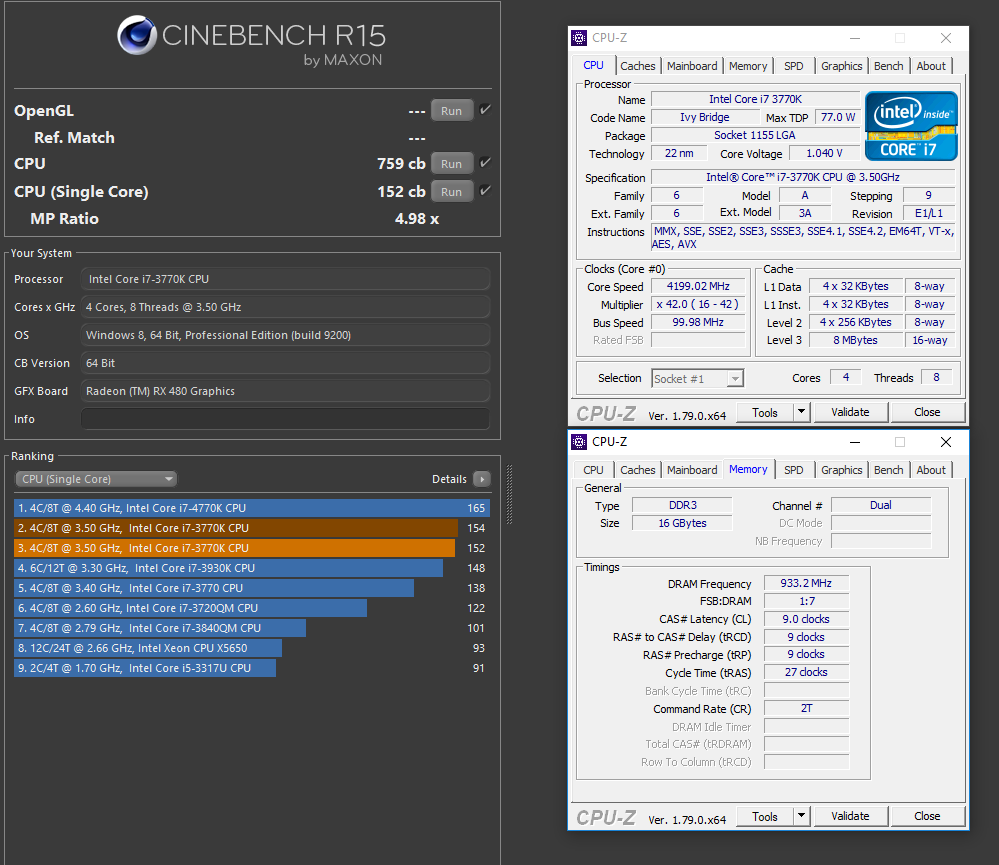Click the Processor field in Your System

285,279
